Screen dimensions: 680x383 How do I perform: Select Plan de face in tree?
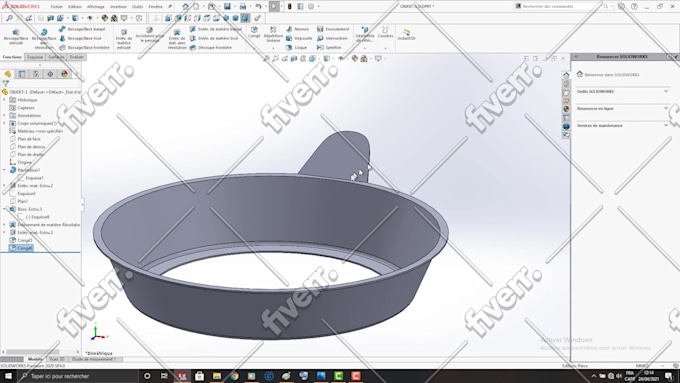pos(25,139)
